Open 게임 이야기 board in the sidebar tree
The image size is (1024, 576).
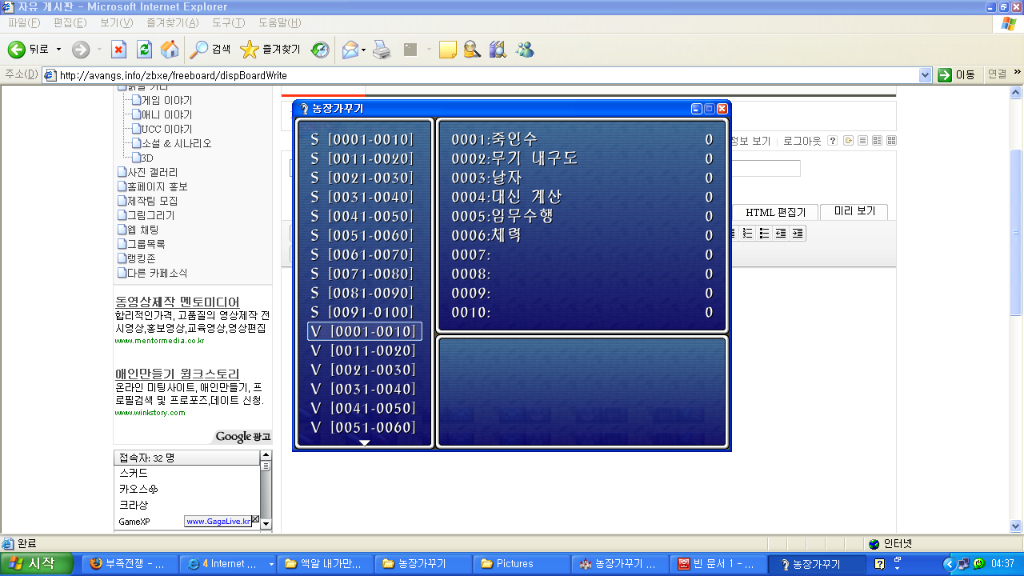[167, 101]
